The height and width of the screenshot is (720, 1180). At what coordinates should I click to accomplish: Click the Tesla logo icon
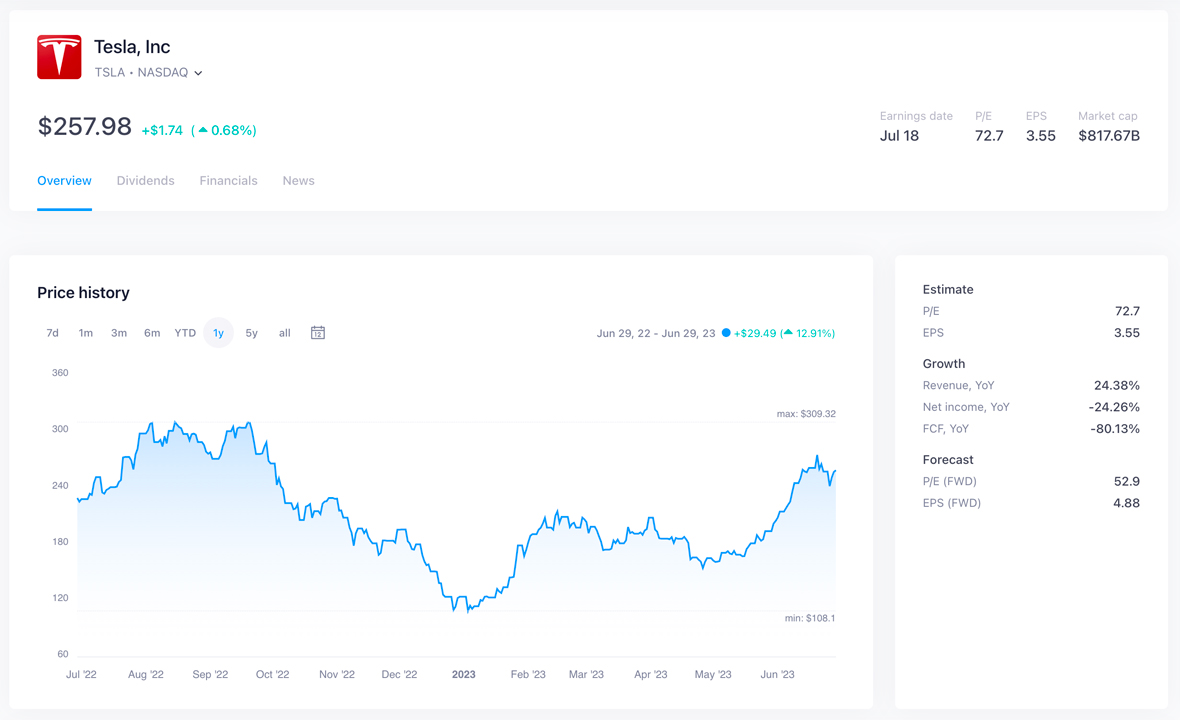tap(59, 57)
